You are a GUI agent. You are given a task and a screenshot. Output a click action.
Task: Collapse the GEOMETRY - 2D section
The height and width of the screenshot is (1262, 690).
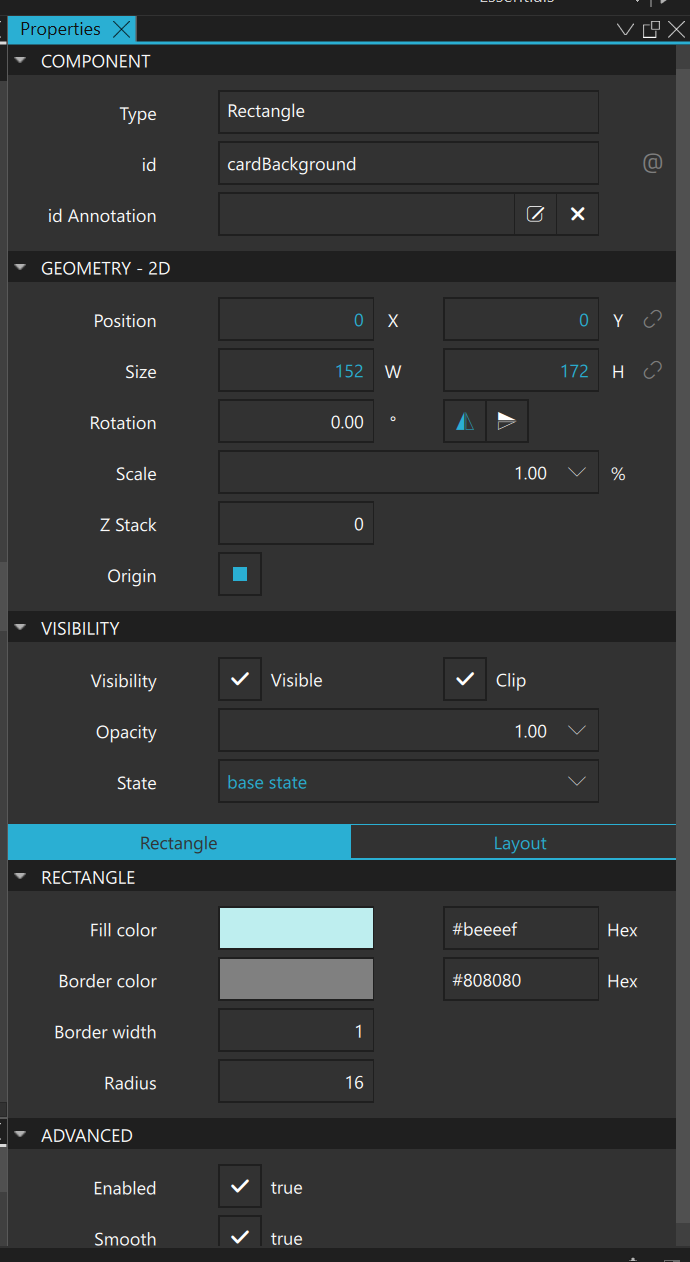pos(20,268)
